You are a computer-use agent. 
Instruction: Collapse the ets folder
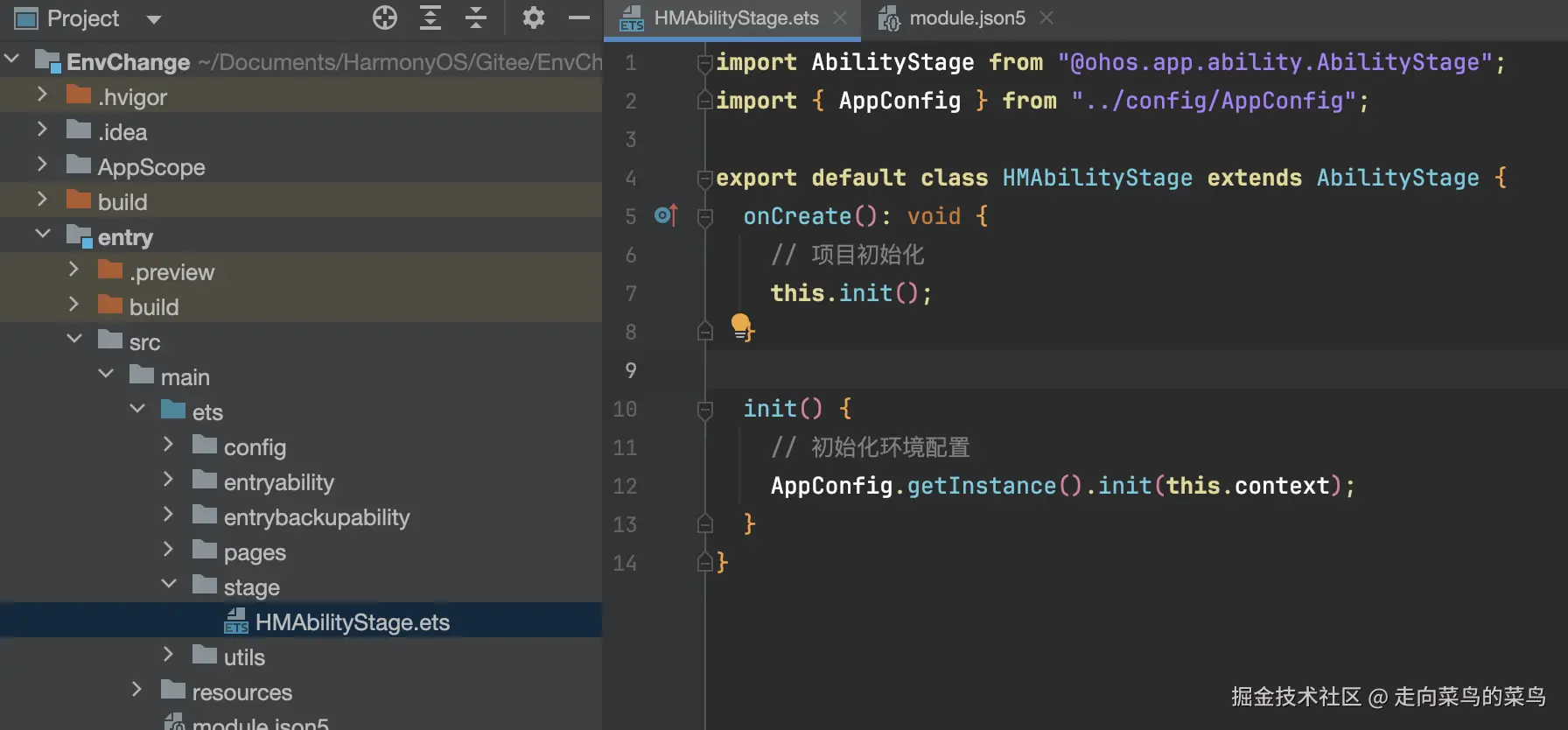(137, 409)
